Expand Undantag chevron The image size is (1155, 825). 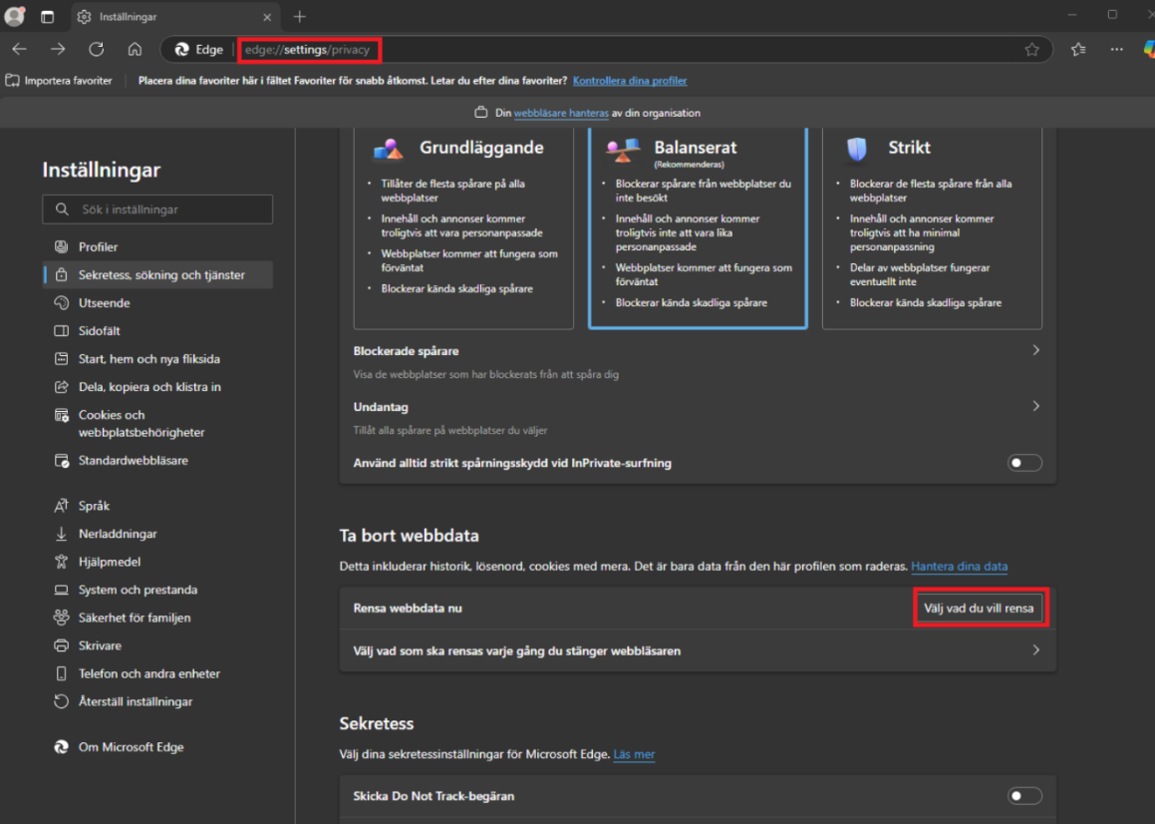[x=1036, y=407]
